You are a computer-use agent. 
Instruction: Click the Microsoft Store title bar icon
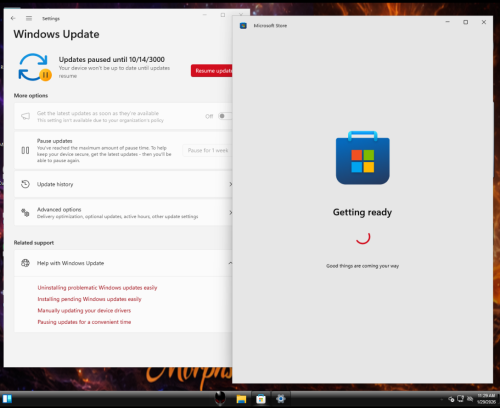coord(243,26)
